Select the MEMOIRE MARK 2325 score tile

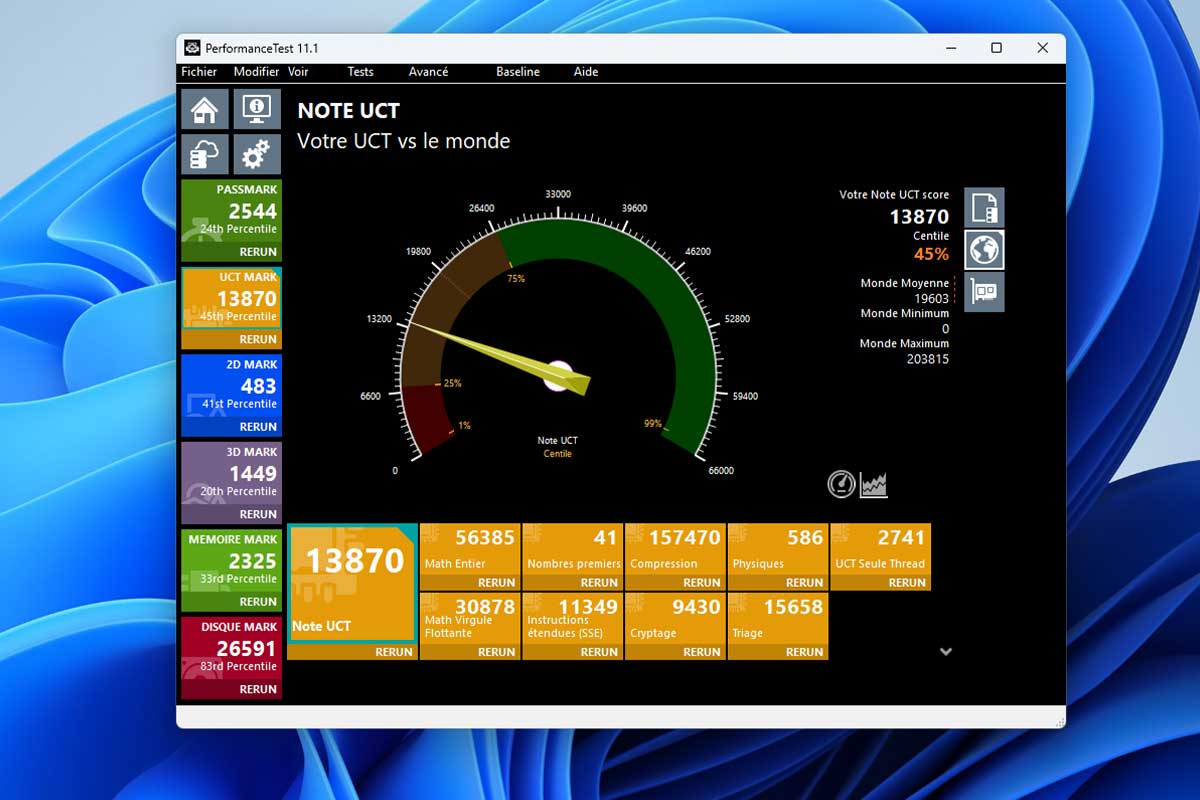click(232, 561)
